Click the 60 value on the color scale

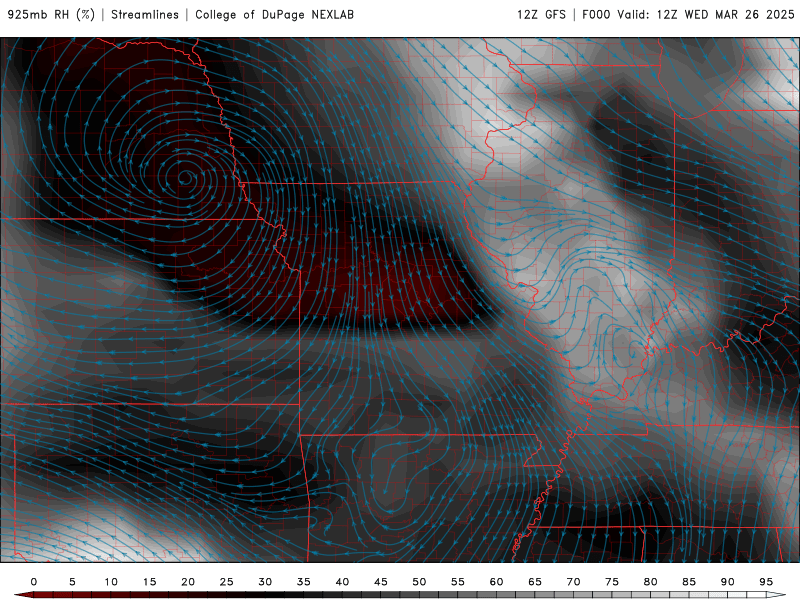(496, 582)
